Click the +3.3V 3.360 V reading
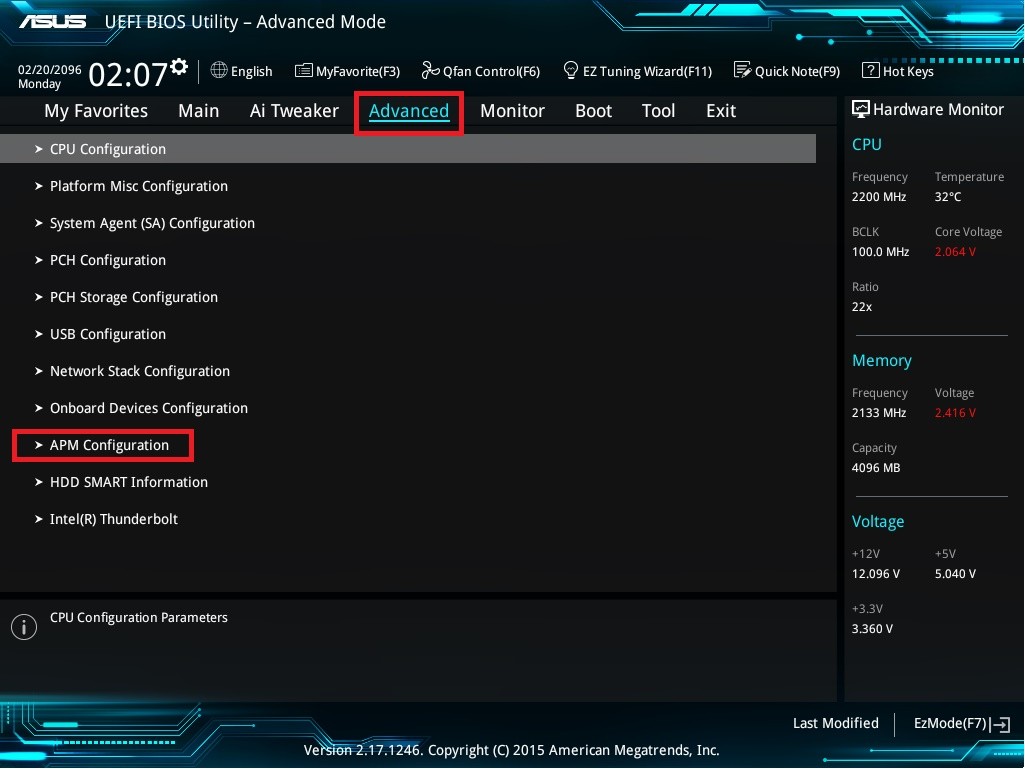 (x=872, y=628)
